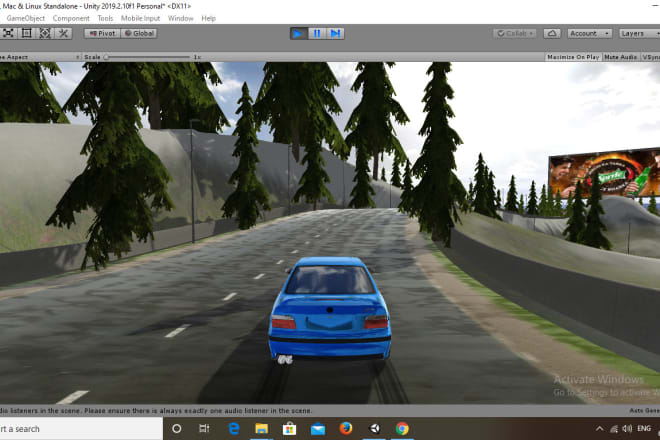The height and width of the screenshot is (440, 660).
Task: Switch to Unity via taskbar icon
Action: point(374,429)
